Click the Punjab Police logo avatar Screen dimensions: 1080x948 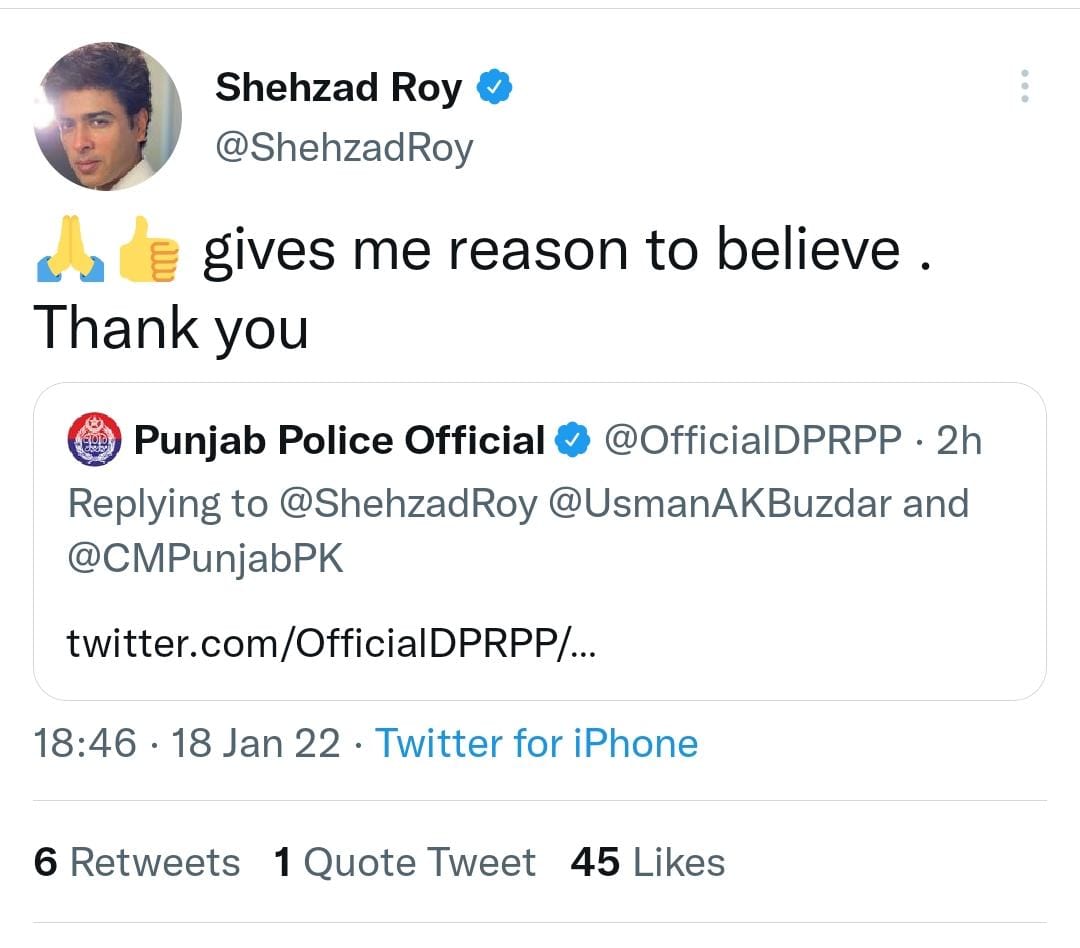93,438
